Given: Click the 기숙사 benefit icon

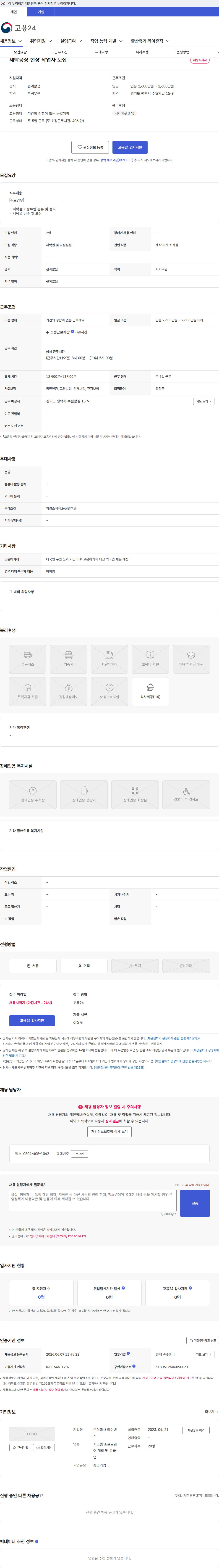Looking at the screenshot, I should click(68, 659).
